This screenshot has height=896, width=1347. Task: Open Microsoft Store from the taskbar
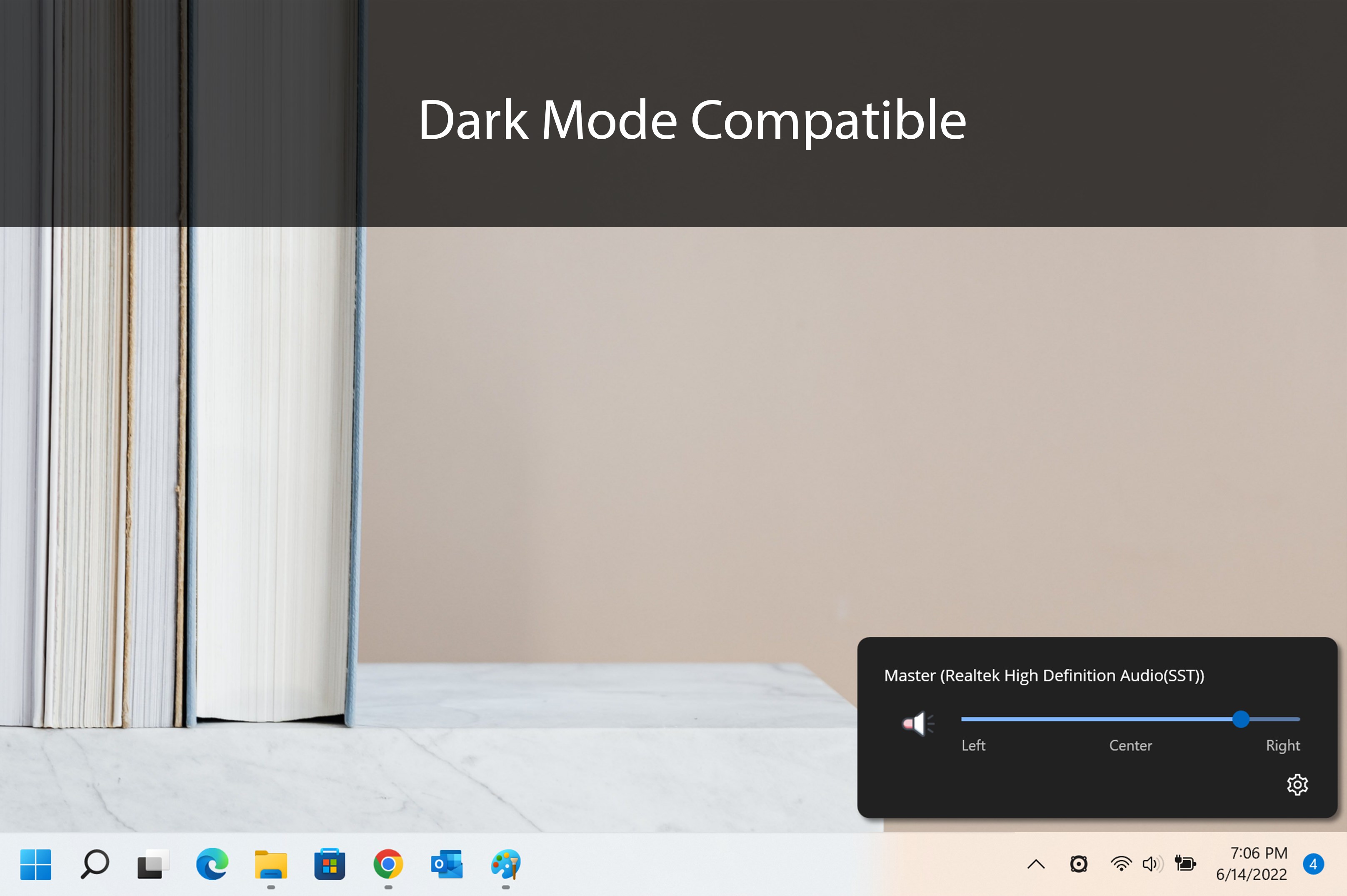pos(330,864)
